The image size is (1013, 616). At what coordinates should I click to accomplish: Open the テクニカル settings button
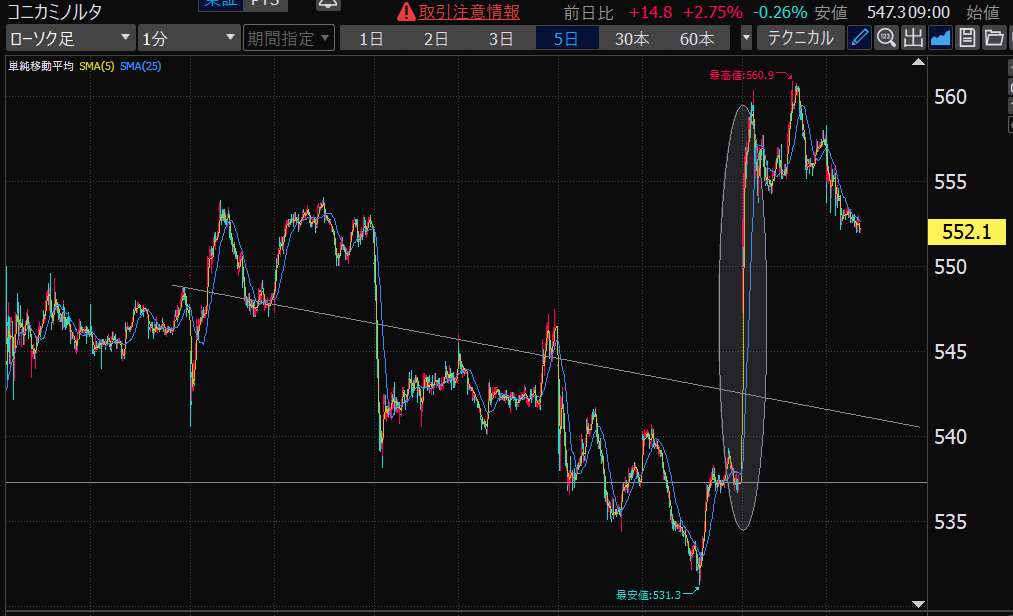pos(800,39)
